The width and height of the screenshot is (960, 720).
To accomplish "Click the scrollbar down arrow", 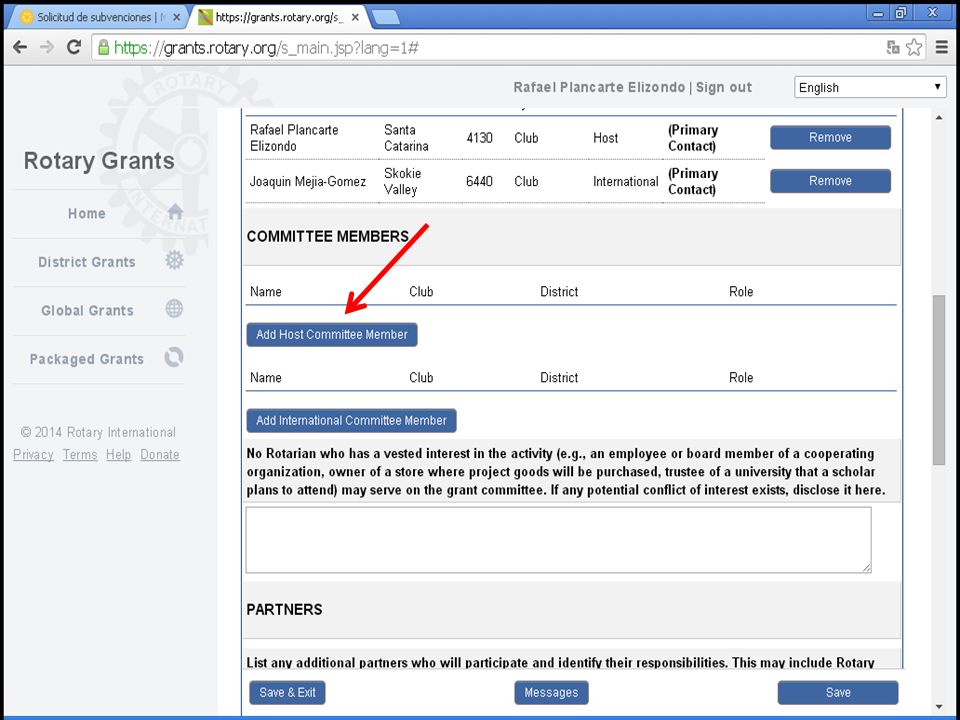I will coord(939,707).
